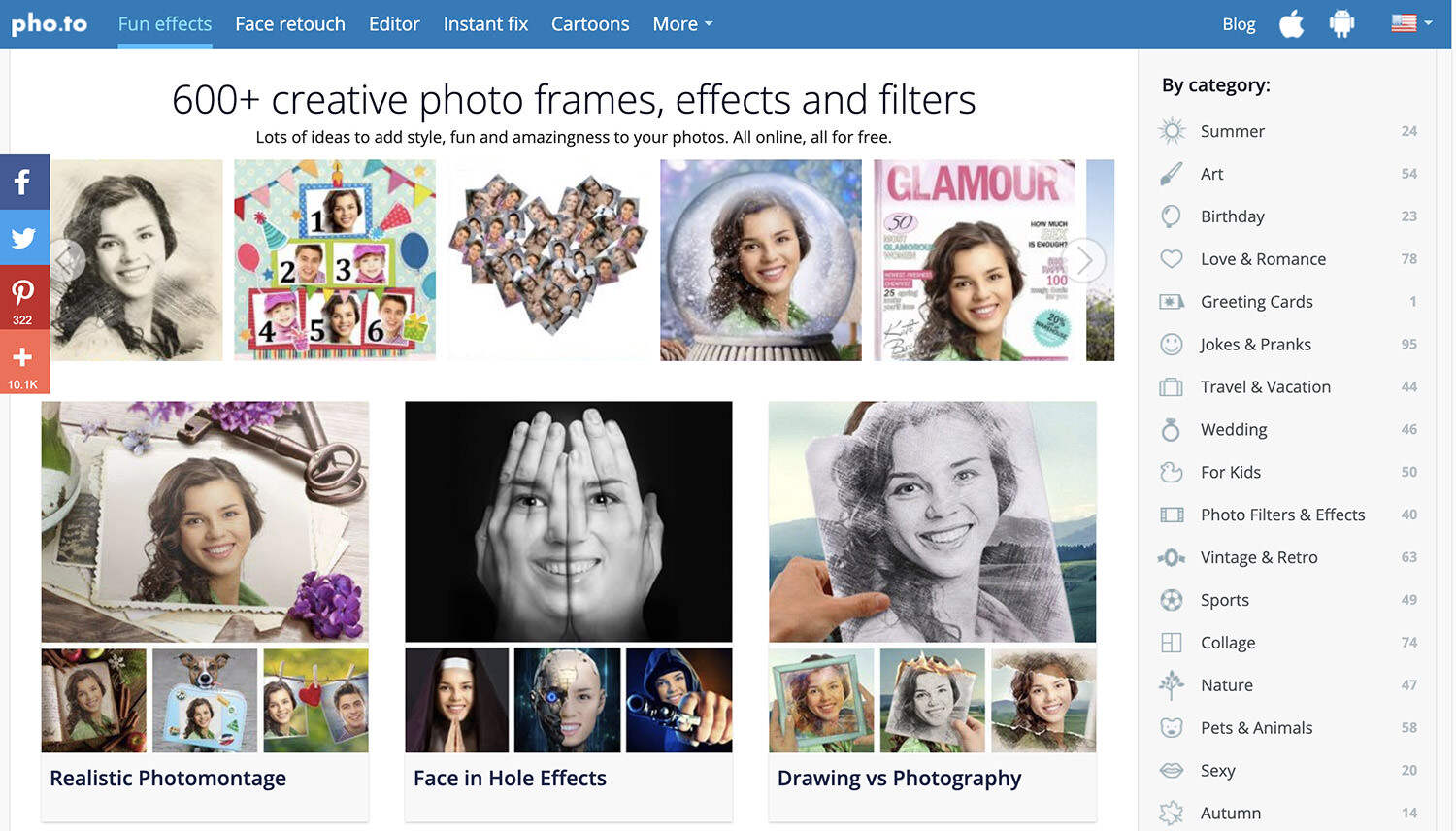The image size is (1456, 831).
Task: Click the Love & Romance heart icon
Action: [1172, 259]
